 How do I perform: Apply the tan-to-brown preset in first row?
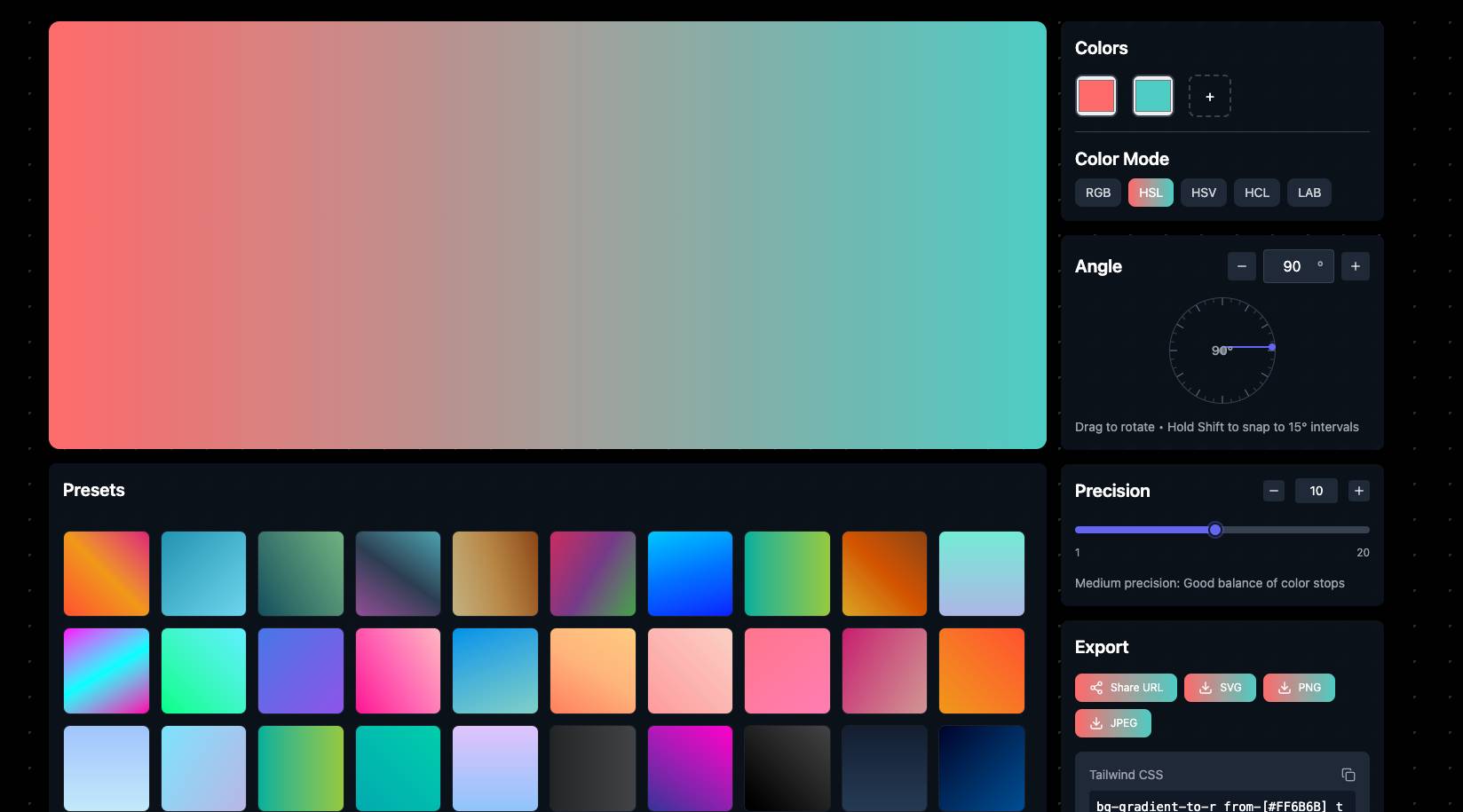click(x=495, y=573)
